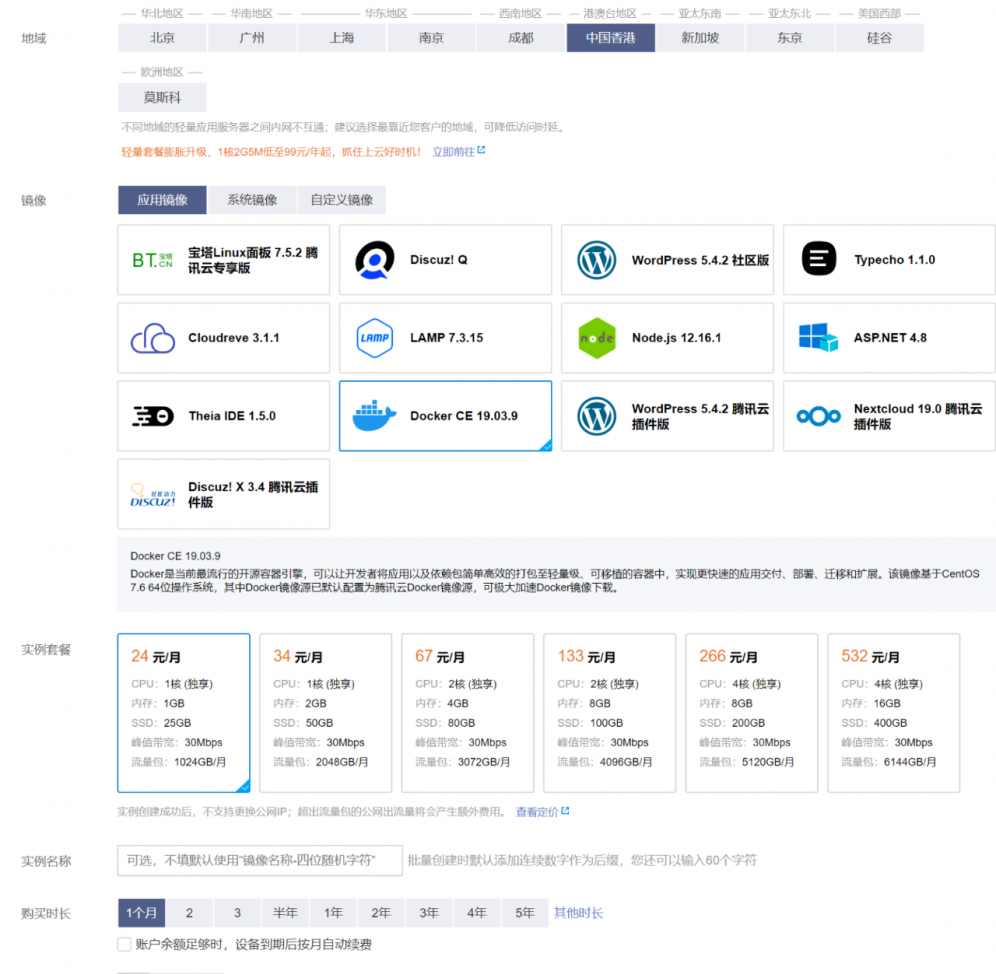
Task: Open the 立即前往 promotion link
Action: pos(454,152)
